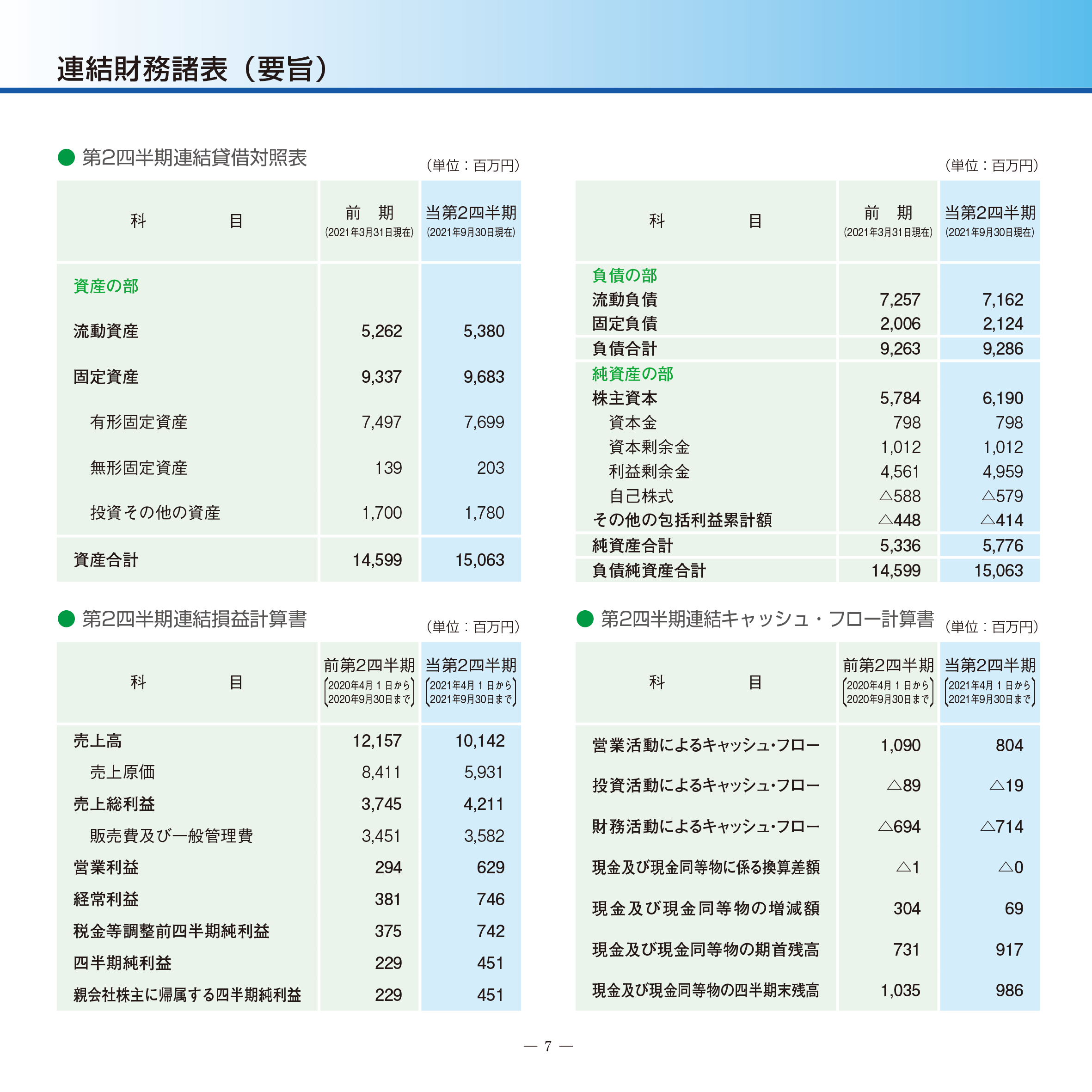The width and height of the screenshot is (1092, 1092).
Task: Click the value 4,959 for 利益剰余金
Action: [1003, 472]
